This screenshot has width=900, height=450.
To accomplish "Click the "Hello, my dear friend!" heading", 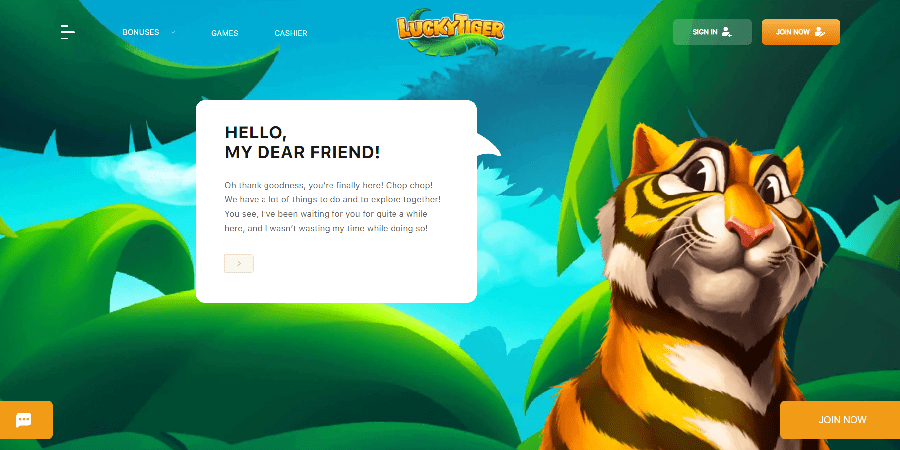I will [302, 142].
